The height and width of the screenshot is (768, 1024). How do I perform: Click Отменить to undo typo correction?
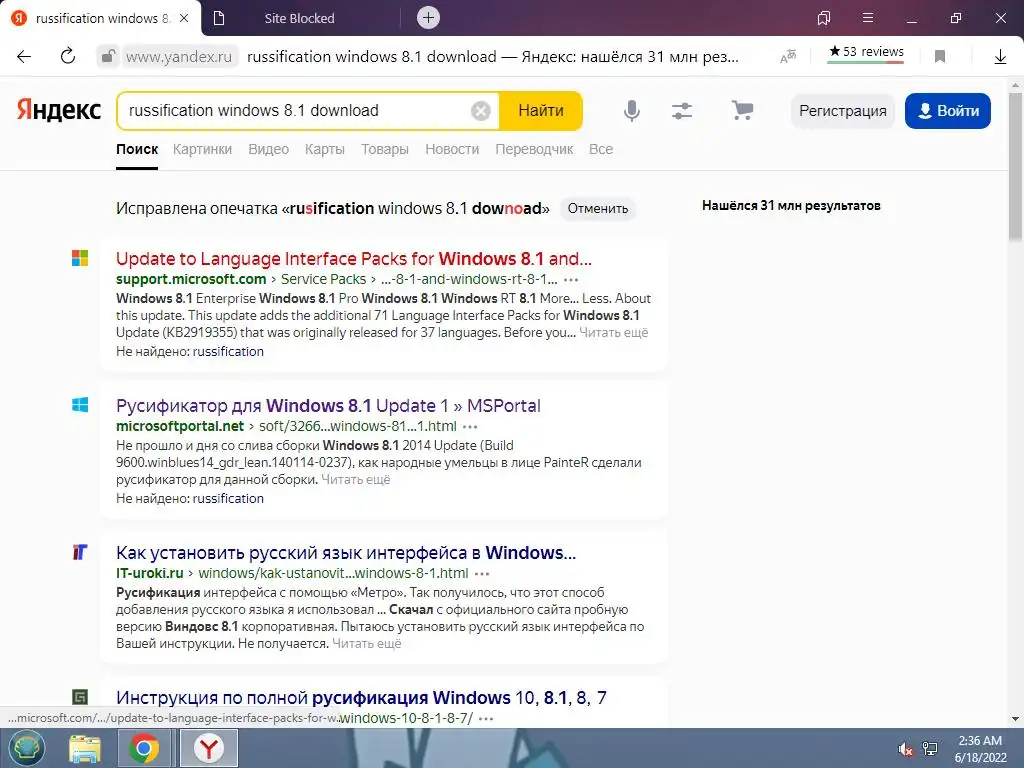598,209
